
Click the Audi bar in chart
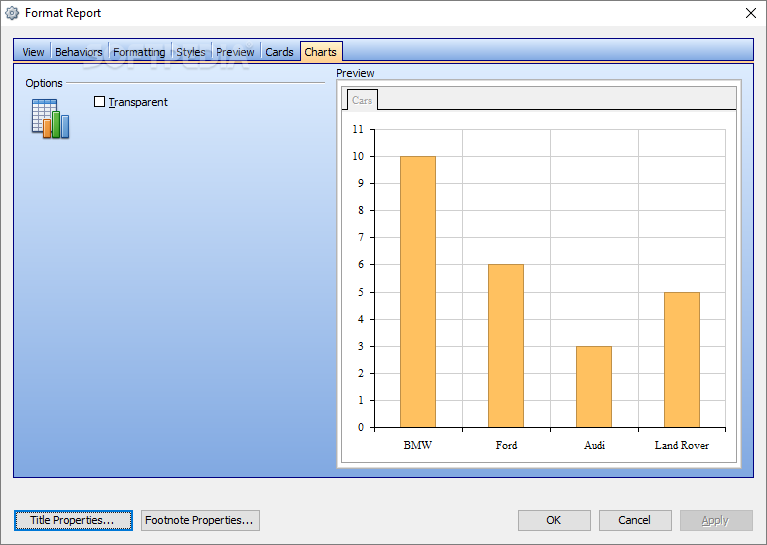pos(594,386)
